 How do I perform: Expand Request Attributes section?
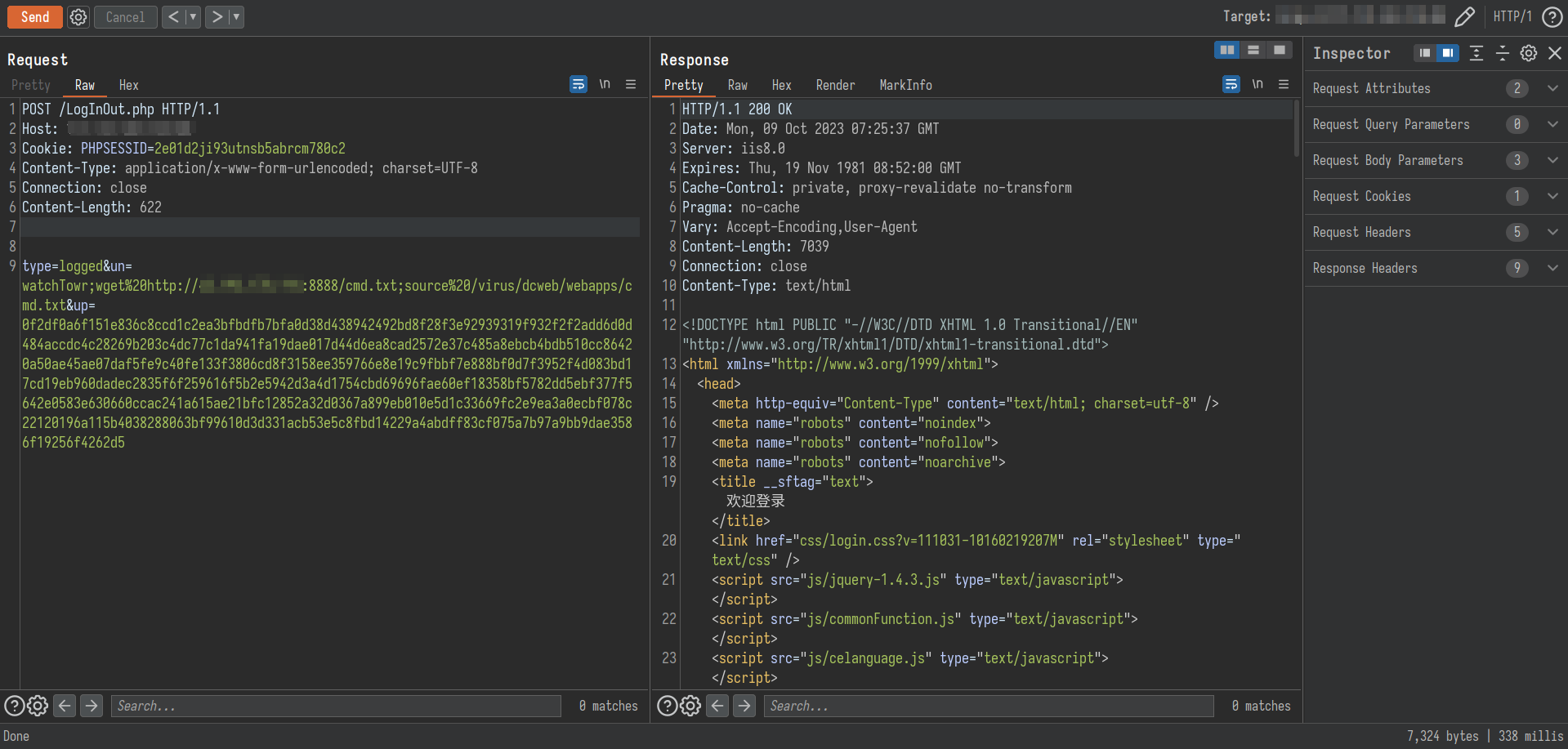[x=1436, y=88]
